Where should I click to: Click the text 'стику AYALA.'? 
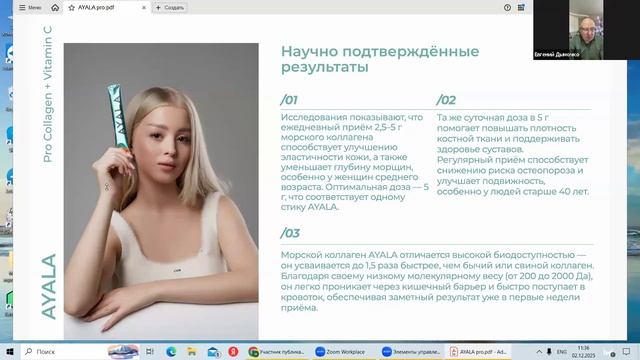click(x=310, y=207)
